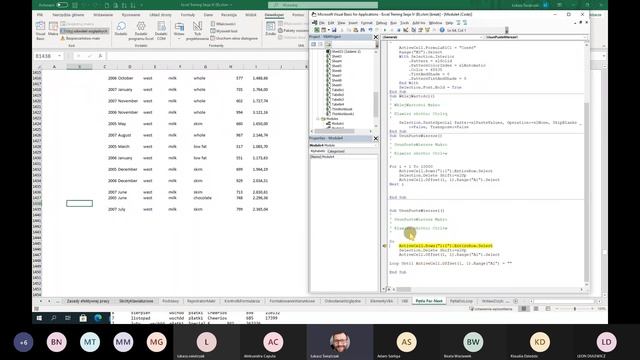The image size is (640, 360).
Task: Open Run menu in VBA editor
Action: (x=393, y=23)
